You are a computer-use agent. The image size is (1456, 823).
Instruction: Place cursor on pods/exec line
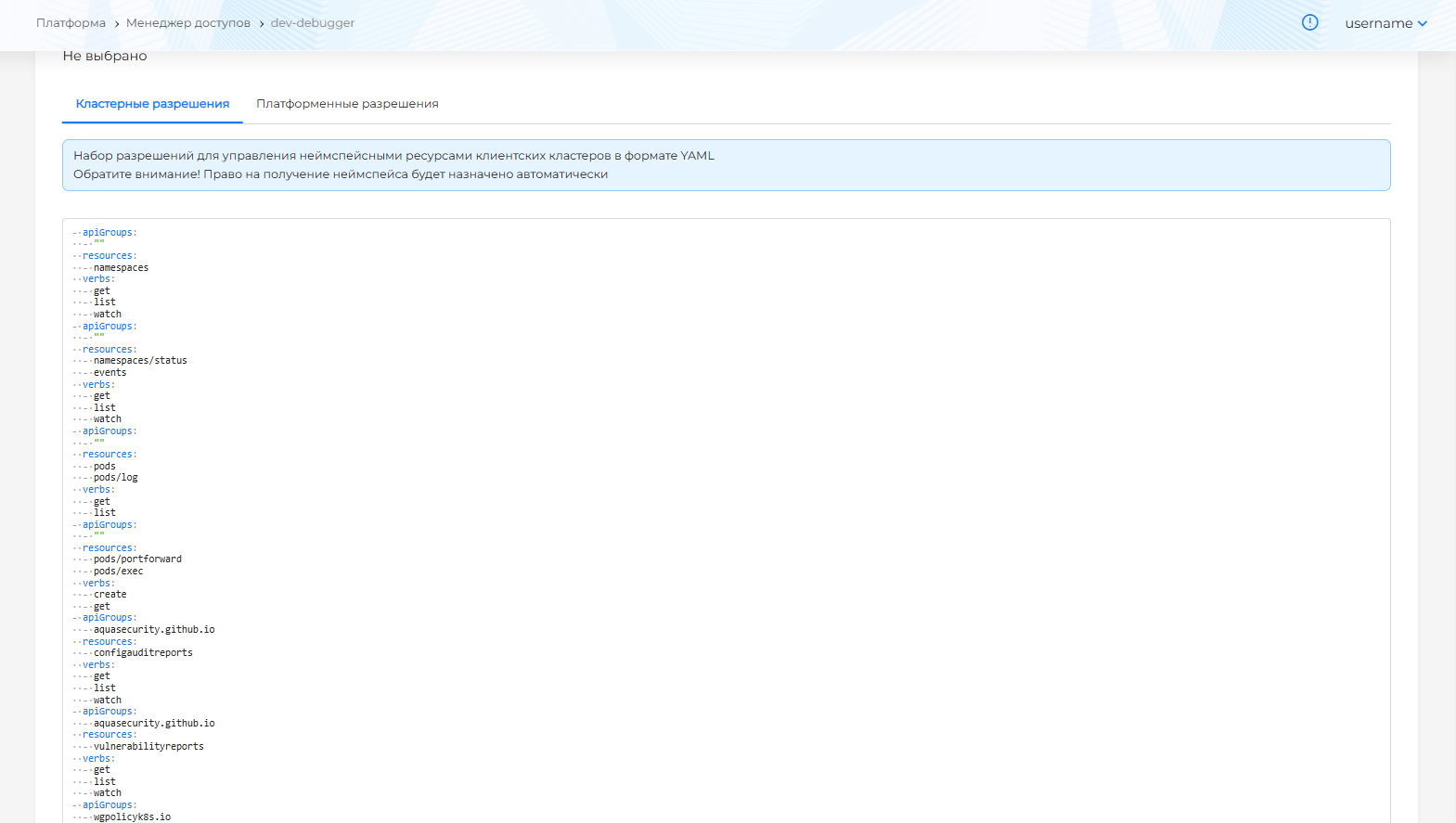[x=118, y=572]
